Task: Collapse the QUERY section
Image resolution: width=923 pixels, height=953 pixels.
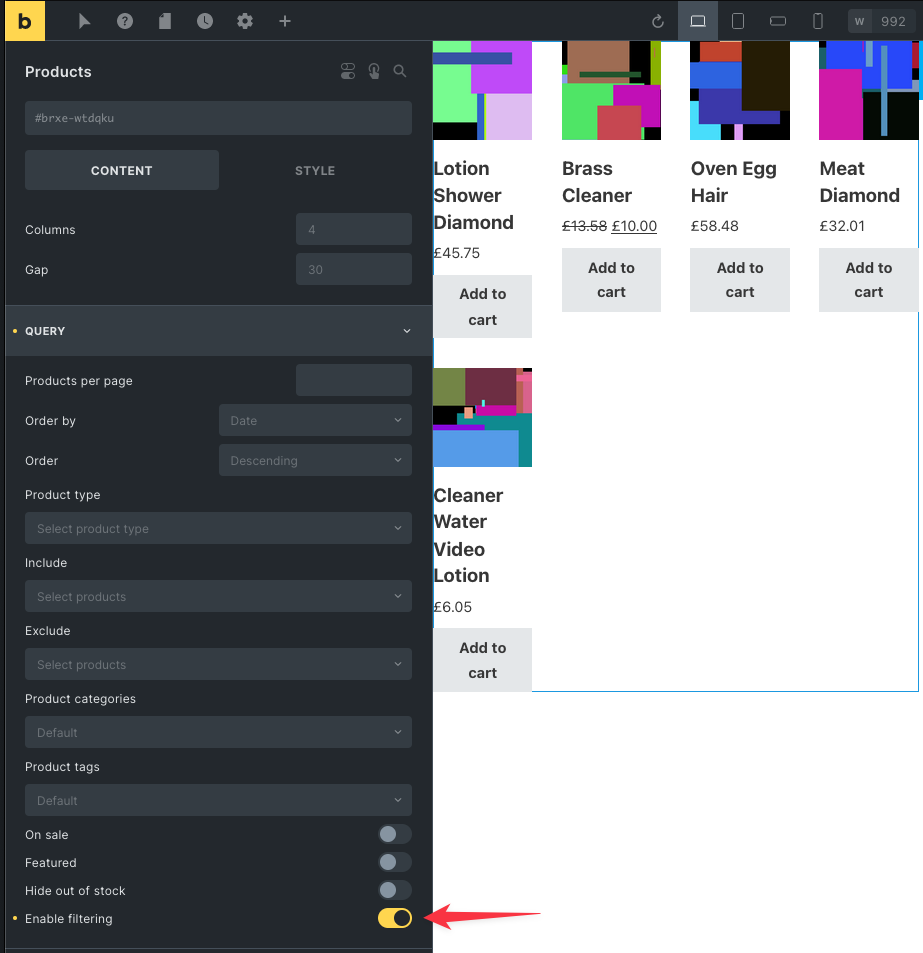Action: point(406,330)
